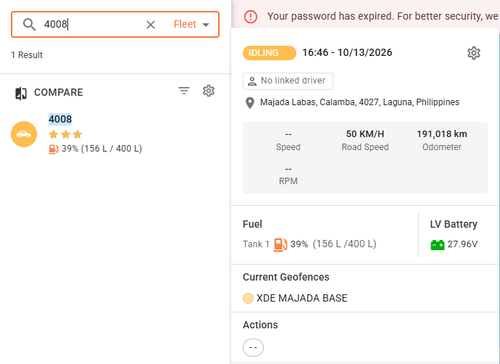Open vehicle details settings gear

(x=474, y=53)
